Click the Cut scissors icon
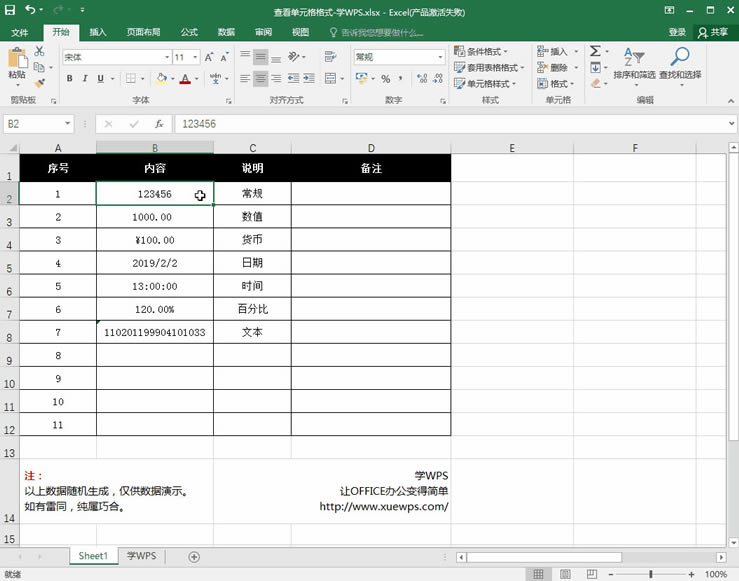The height and width of the screenshot is (581, 739). pyautogui.click(x=39, y=50)
